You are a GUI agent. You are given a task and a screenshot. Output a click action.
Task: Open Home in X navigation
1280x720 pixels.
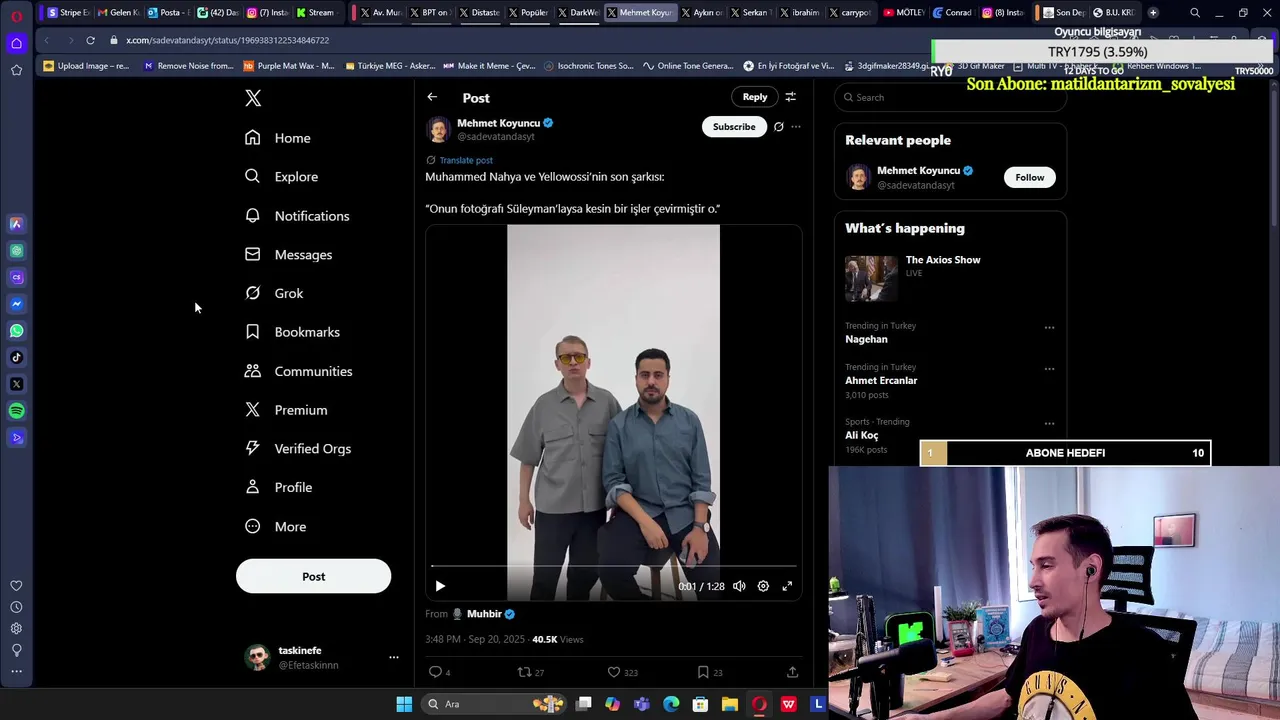pos(278,138)
